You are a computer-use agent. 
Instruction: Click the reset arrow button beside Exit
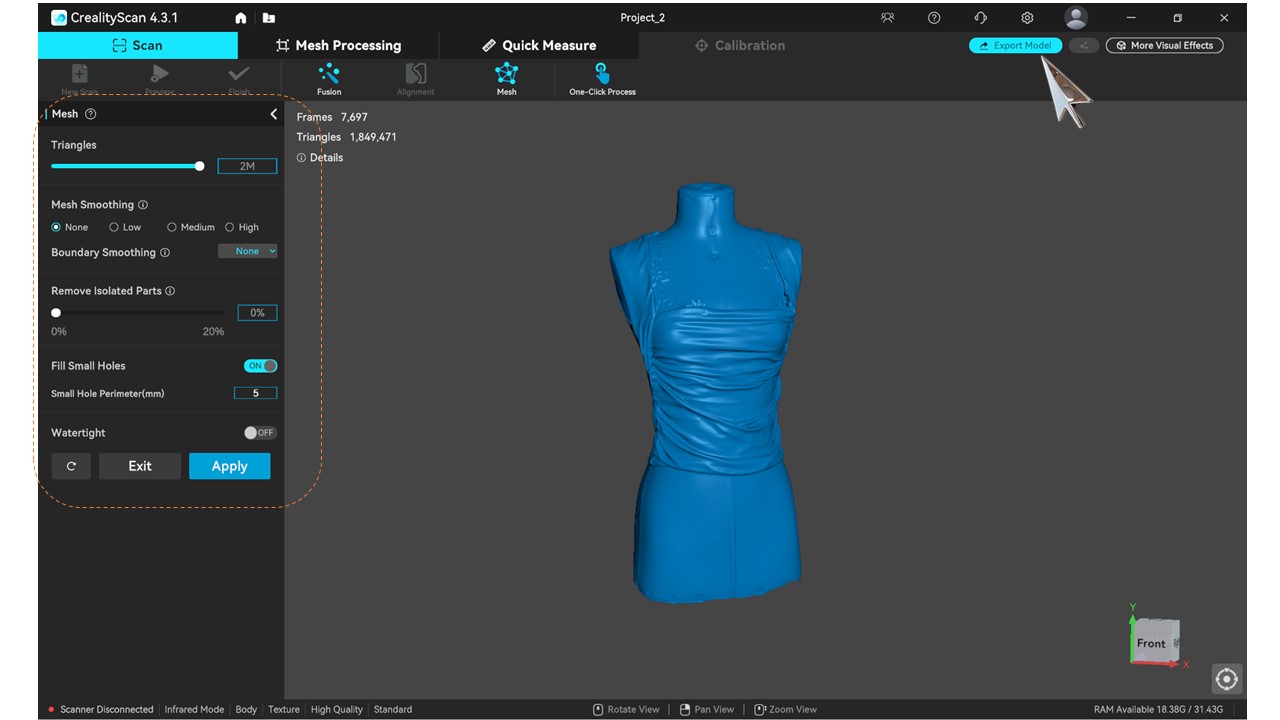tap(71, 466)
